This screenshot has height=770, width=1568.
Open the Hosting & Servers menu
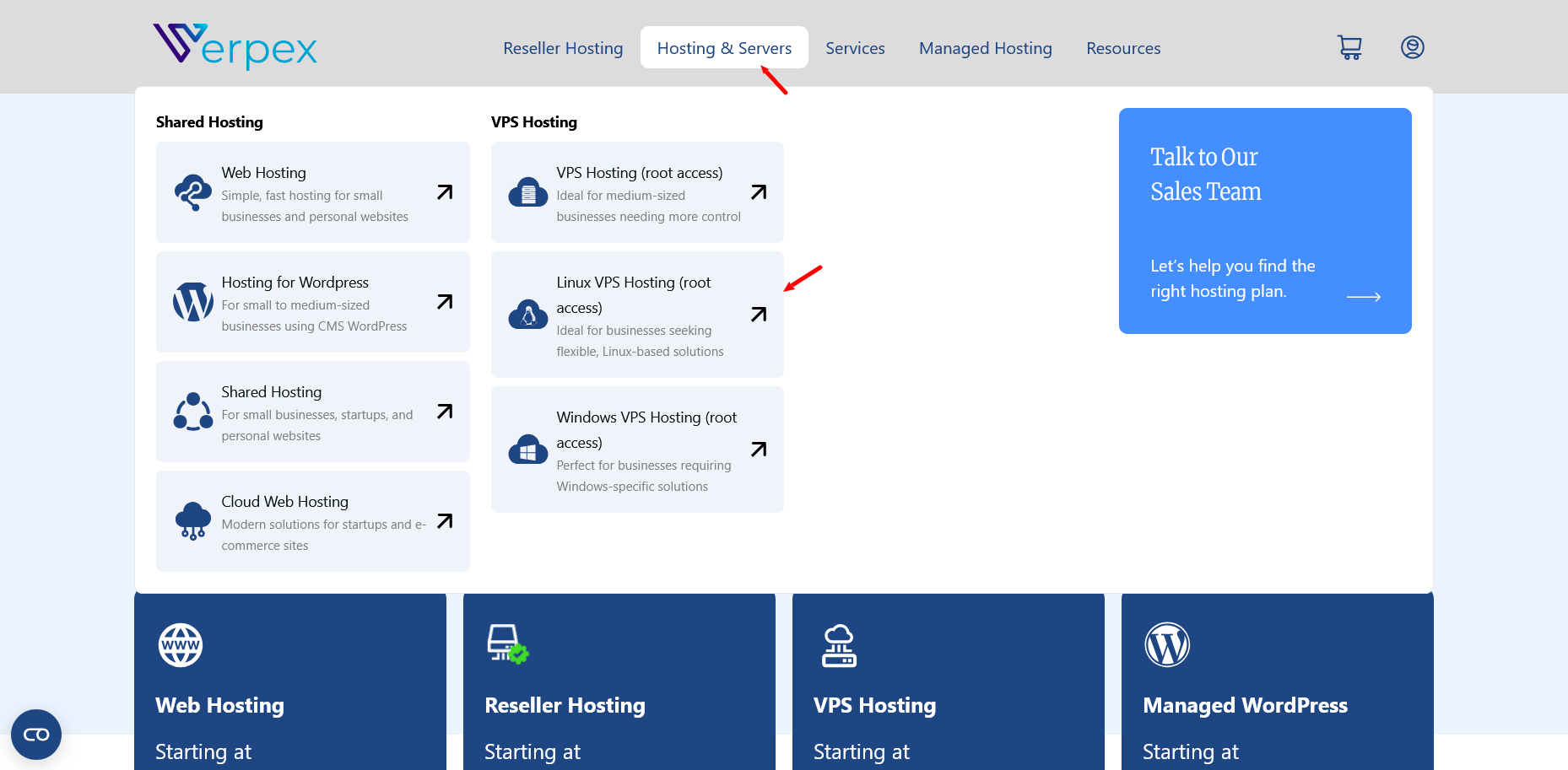(x=724, y=48)
